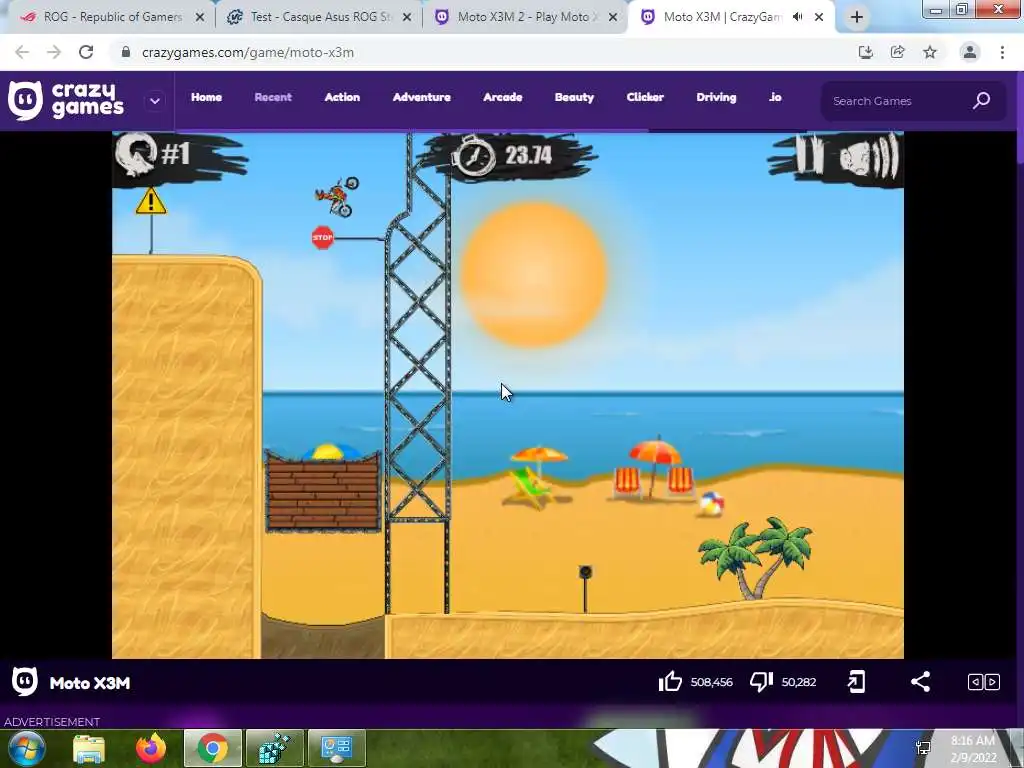Open the Chrome three-dot menu
Image resolution: width=1024 pixels, height=768 pixels.
point(1002,52)
